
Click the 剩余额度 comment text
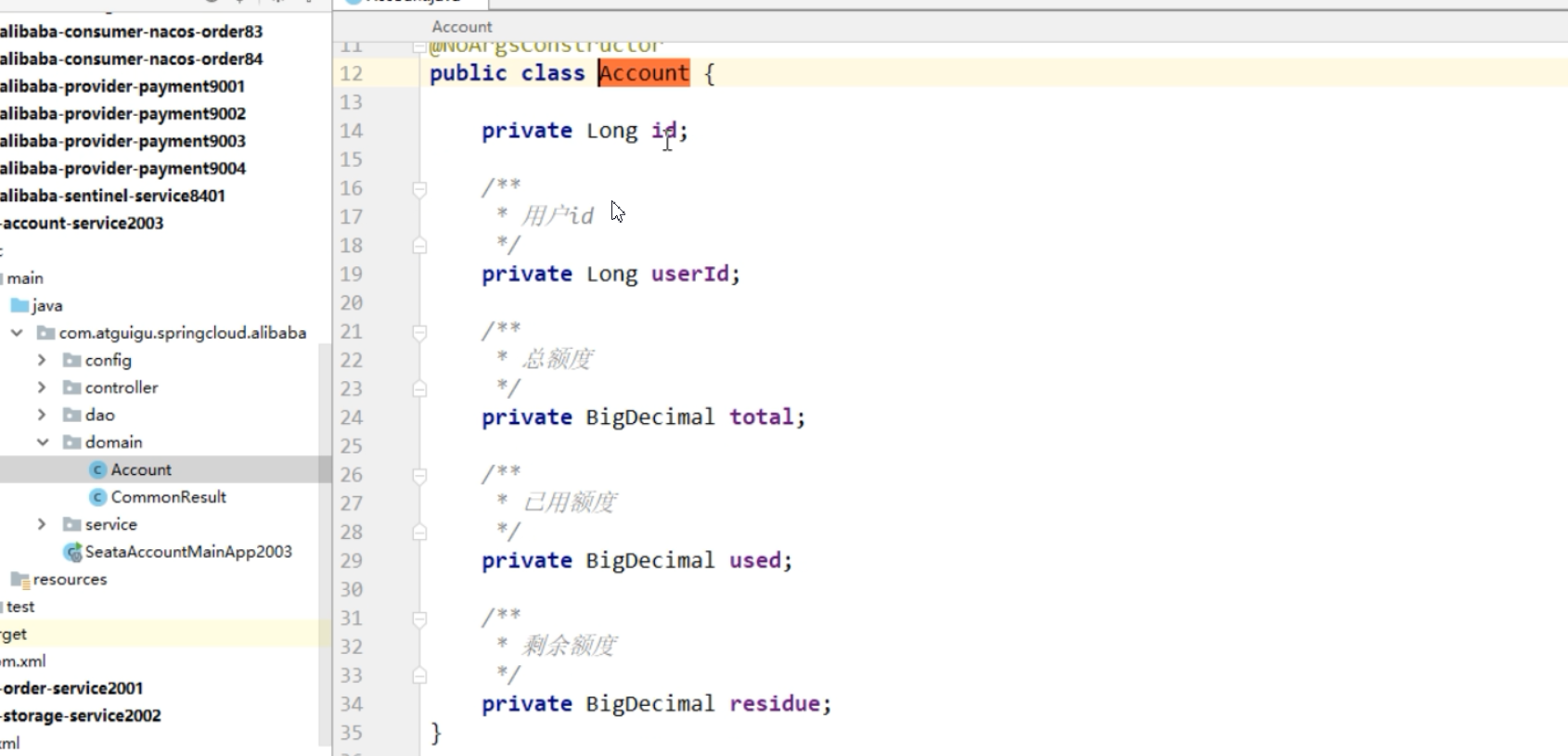tap(569, 646)
